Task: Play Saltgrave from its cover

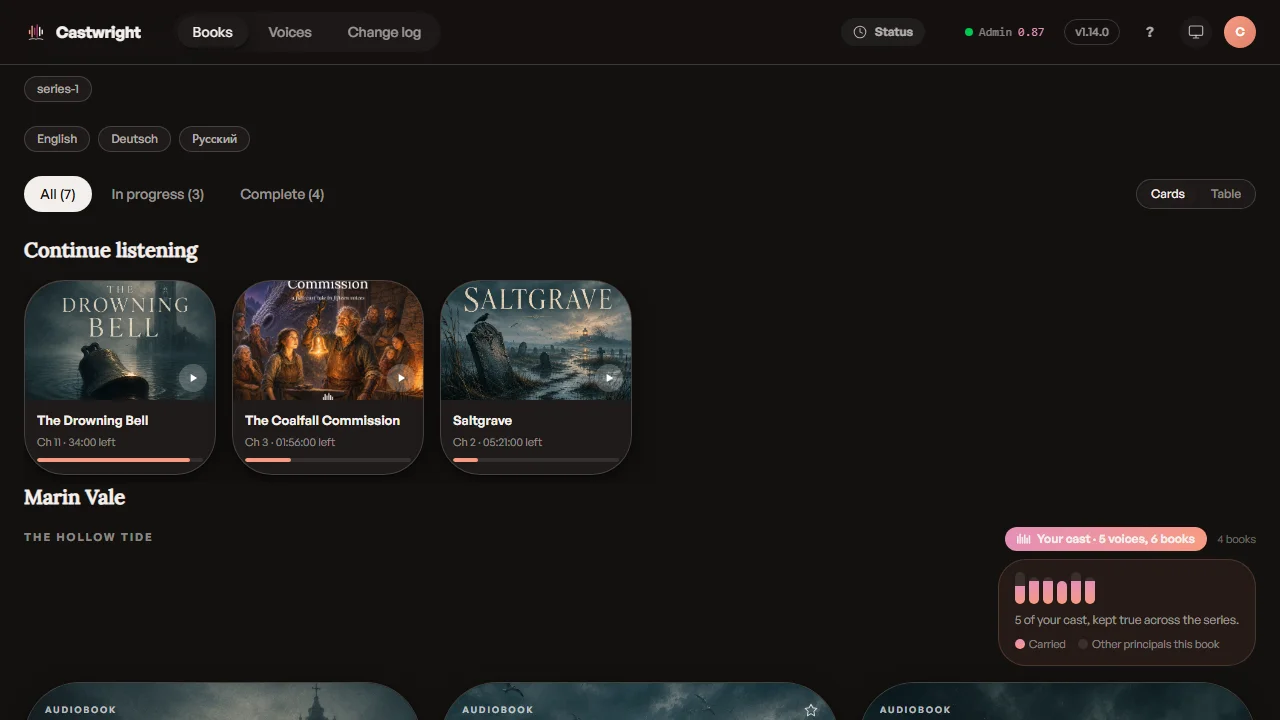Action: 609,378
